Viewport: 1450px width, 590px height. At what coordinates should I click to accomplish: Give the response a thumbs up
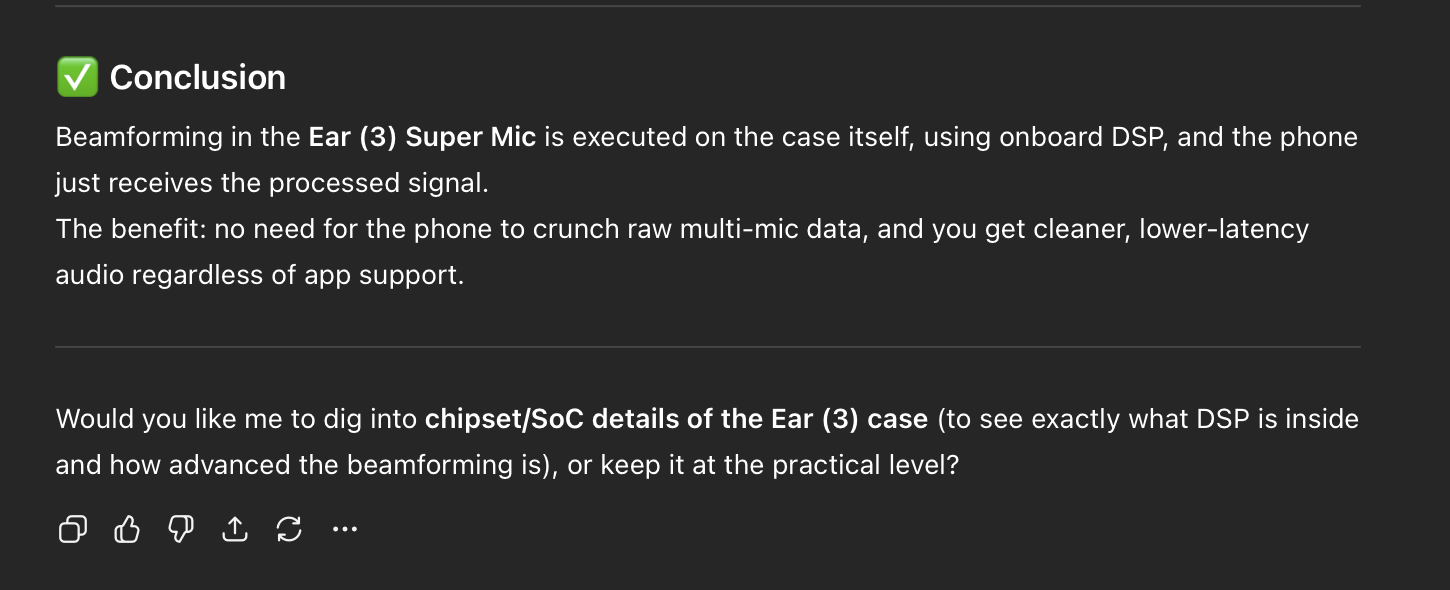[127, 529]
